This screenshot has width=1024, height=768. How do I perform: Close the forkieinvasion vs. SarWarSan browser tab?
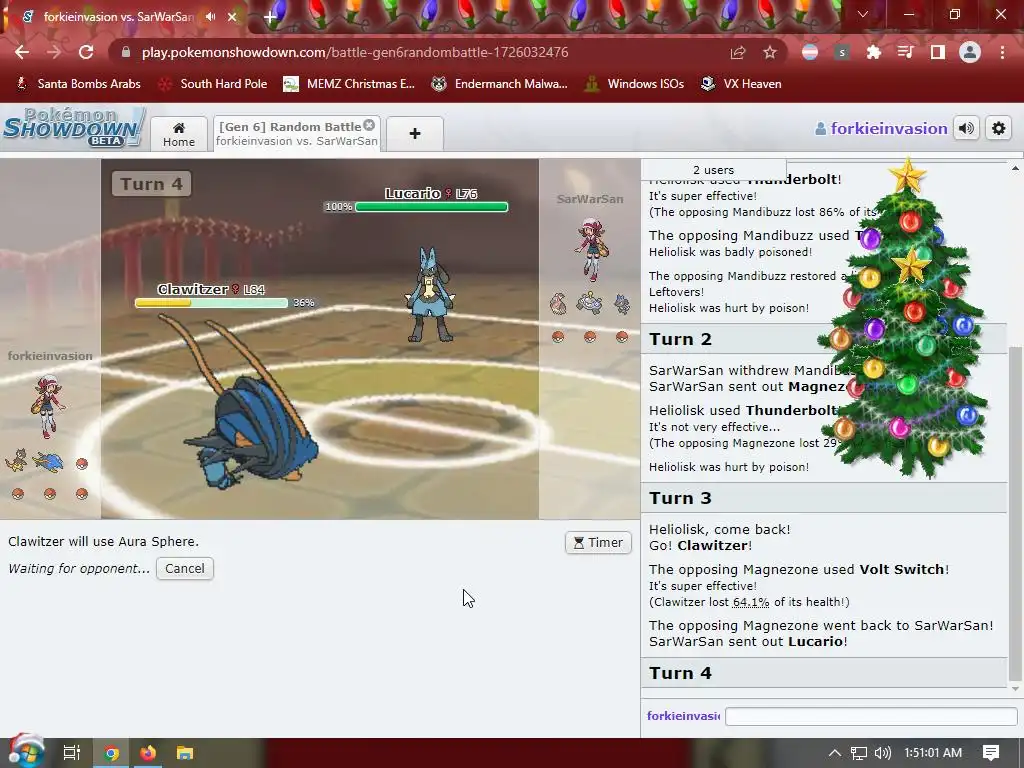232,17
